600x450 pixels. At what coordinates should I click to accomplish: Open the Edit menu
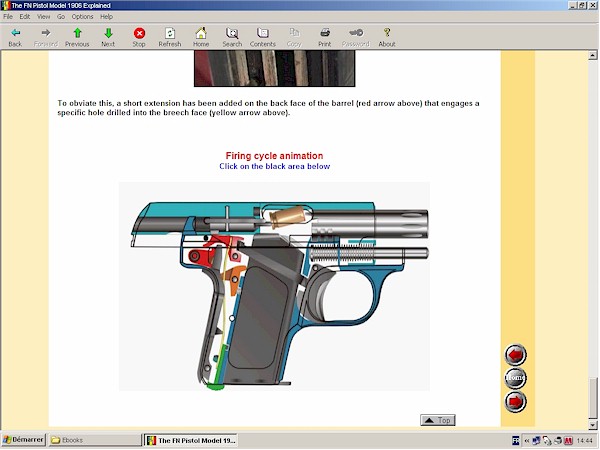click(x=25, y=16)
